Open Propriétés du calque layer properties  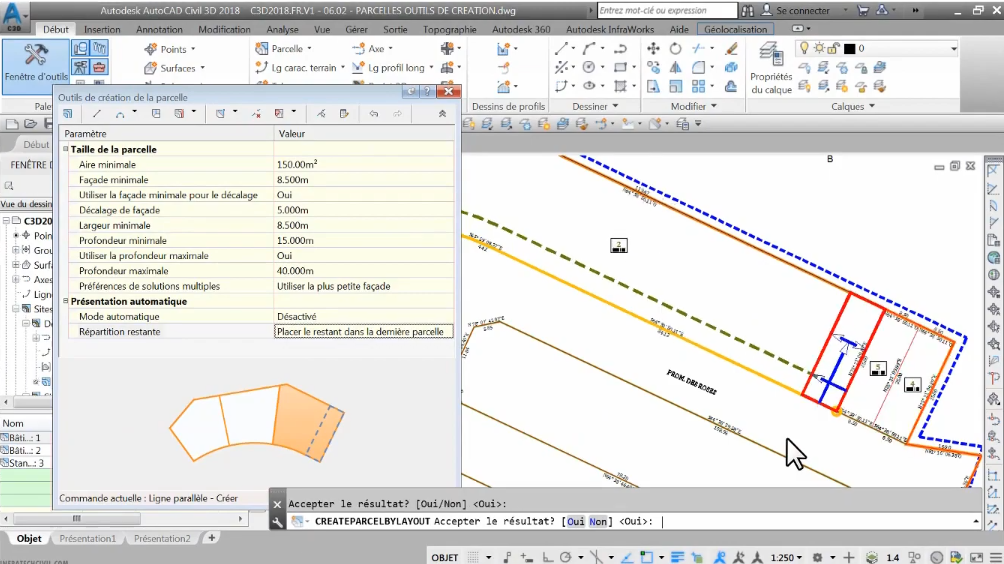pos(771,68)
